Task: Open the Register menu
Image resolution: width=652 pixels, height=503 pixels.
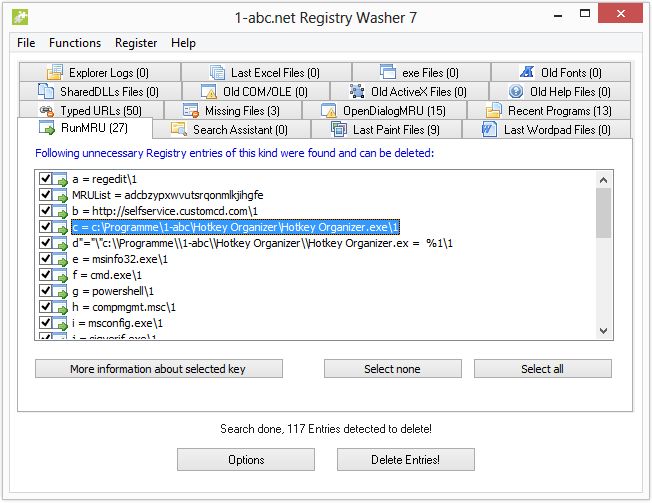Action: pyautogui.click(x=136, y=43)
